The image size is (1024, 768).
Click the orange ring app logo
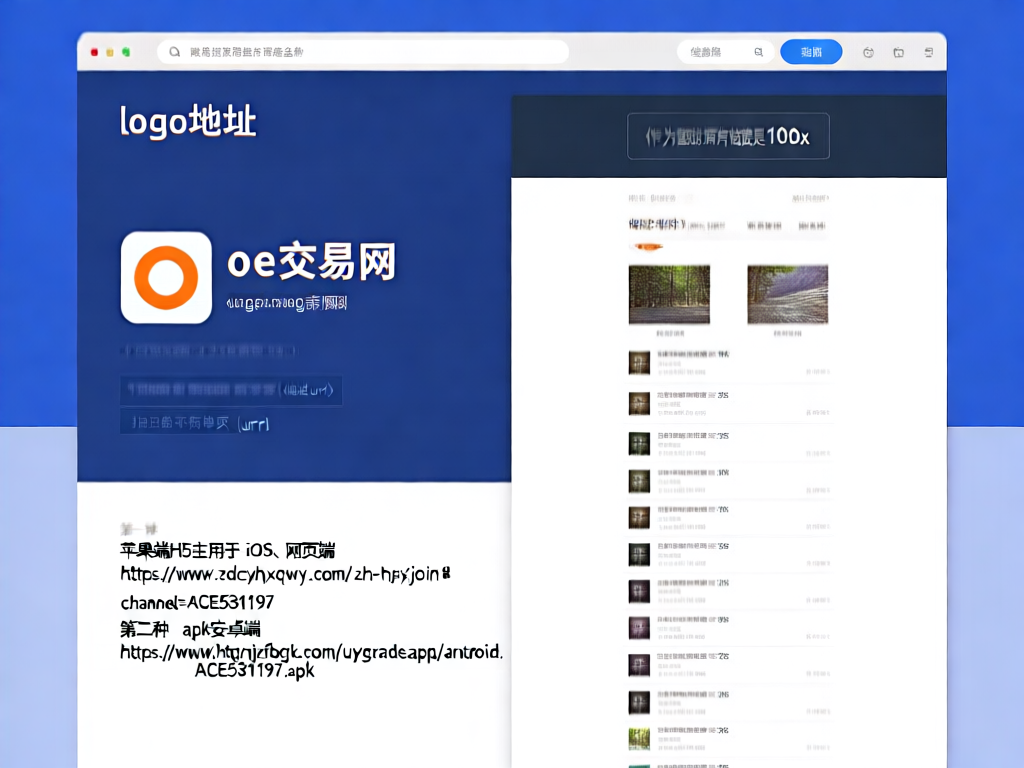(166, 277)
